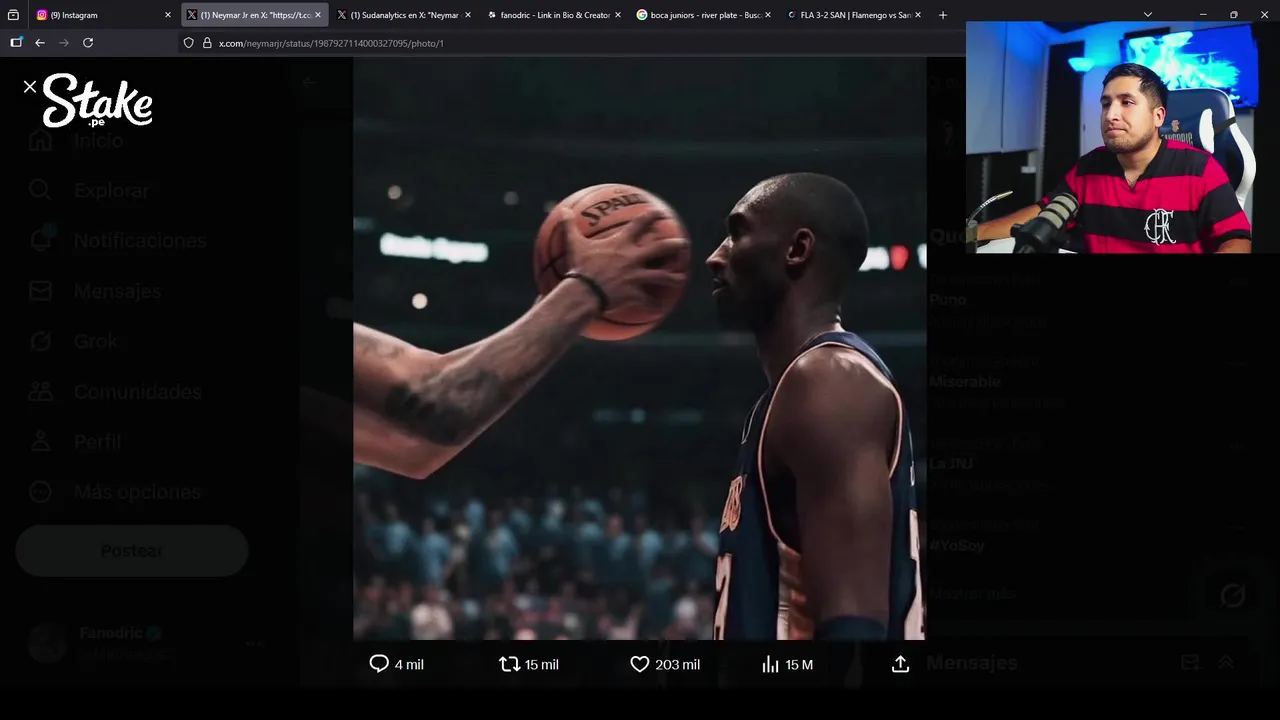
Task: Close the FLA 3-2 SAN Flamengo tab
Action: point(918,15)
